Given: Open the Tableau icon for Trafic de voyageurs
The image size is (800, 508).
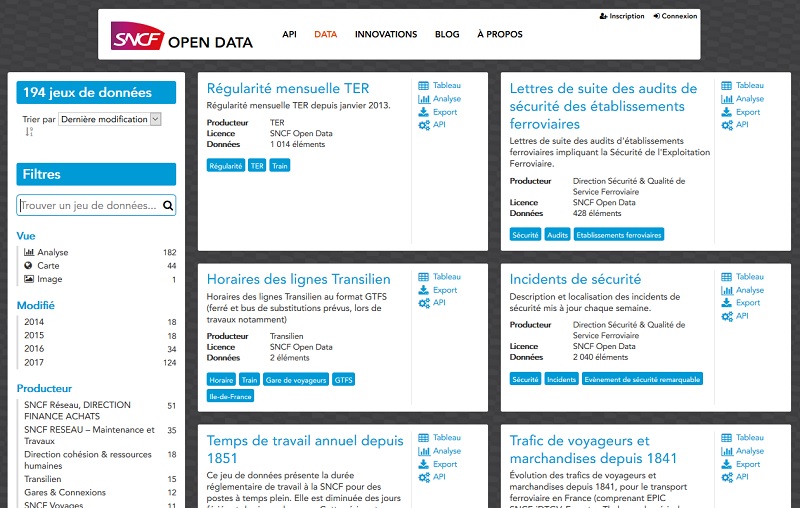Looking at the screenshot, I should (x=727, y=438).
